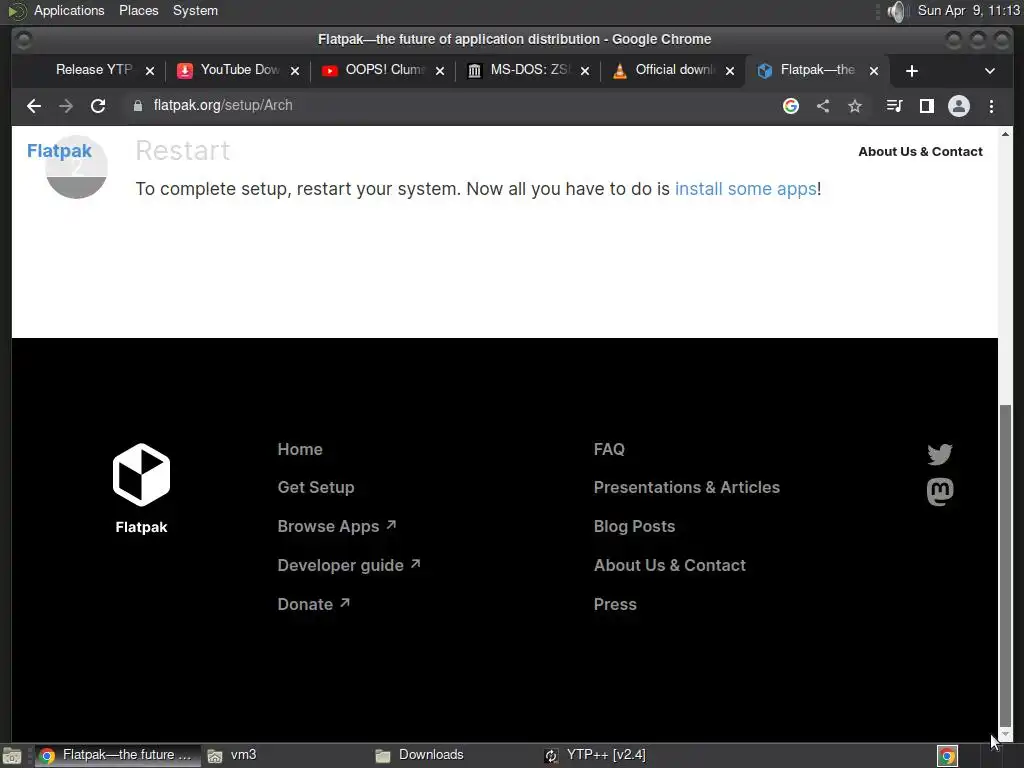Go back using the browser back arrow
Screen dimensions: 1024x768
34,106
